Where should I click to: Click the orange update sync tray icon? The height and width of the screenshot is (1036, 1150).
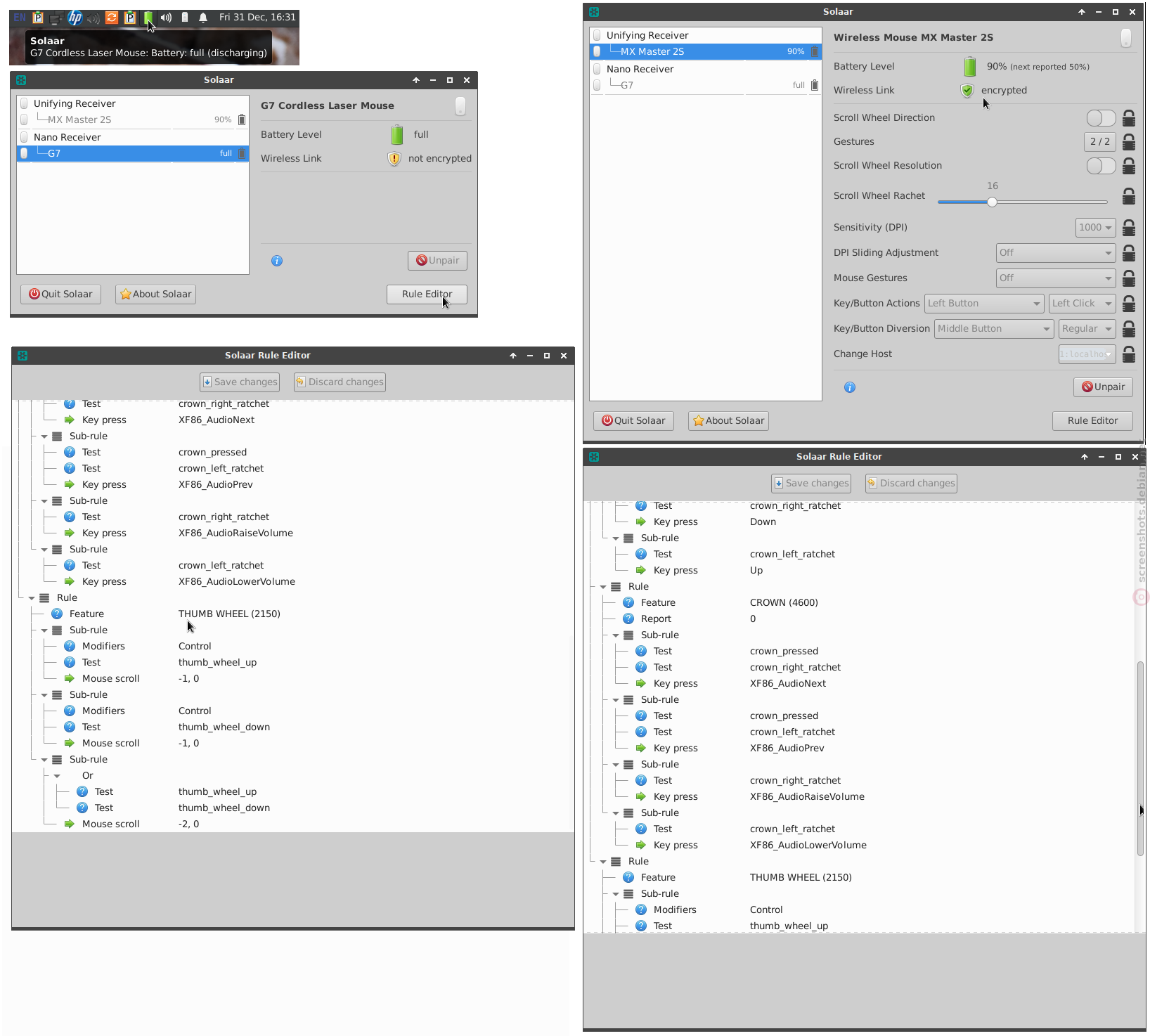click(112, 18)
